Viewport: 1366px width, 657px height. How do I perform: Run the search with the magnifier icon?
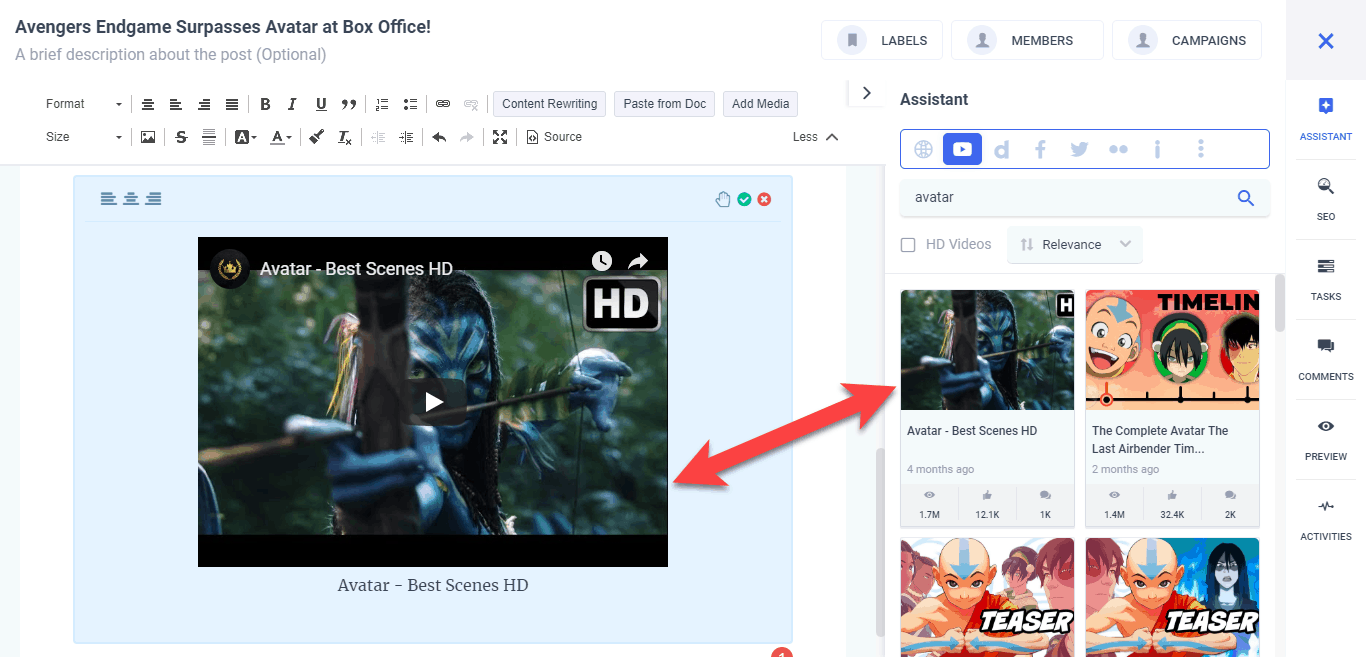click(1246, 198)
